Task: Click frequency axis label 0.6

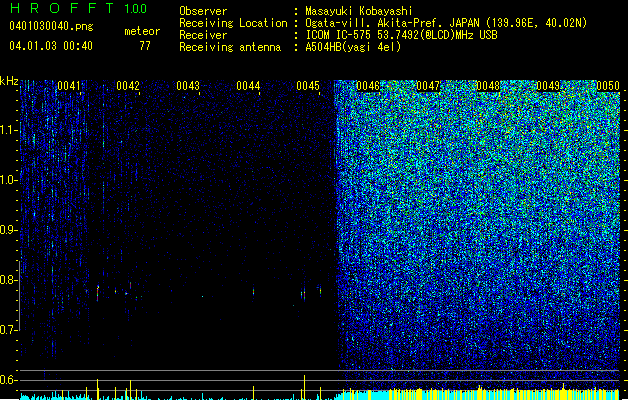Action: 9,380
